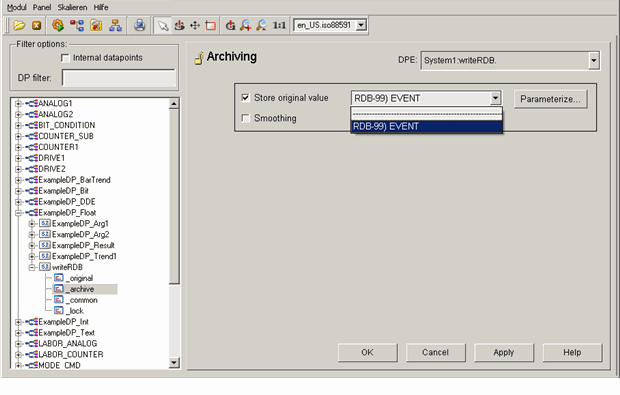Click the red G icon before the zoom icons
This screenshot has height=395, width=620.
click(x=230, y=25)
